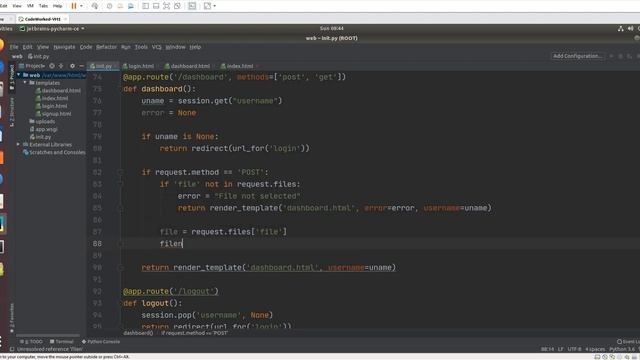Open the Run menu in PyCharm
The width and height of the screenshot is (640, 360).
point(126,47)
